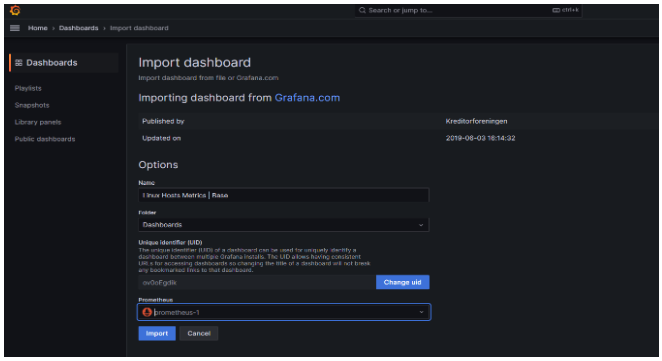Click the search magnifier icon
The image size is (662, 361).
(362, 10)
